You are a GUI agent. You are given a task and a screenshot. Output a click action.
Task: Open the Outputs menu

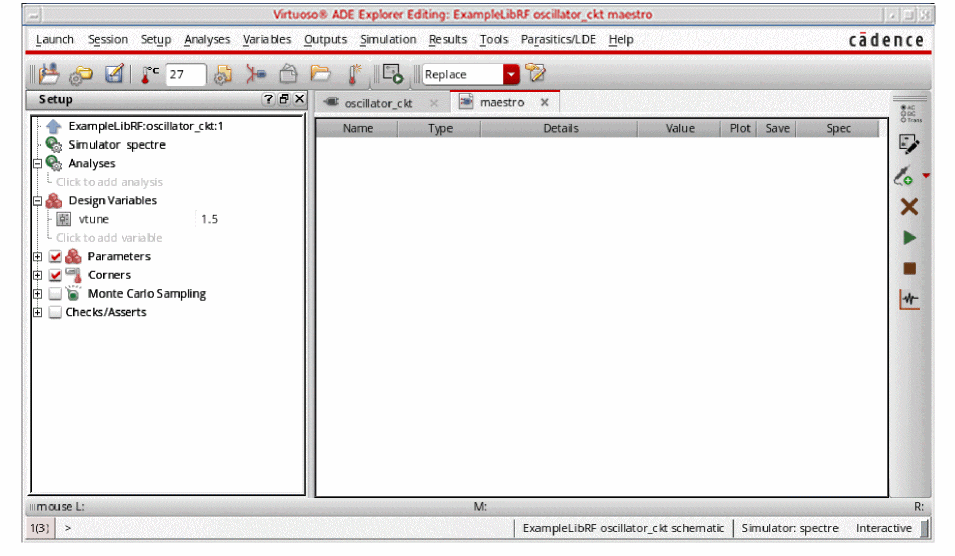pos(325,40)
